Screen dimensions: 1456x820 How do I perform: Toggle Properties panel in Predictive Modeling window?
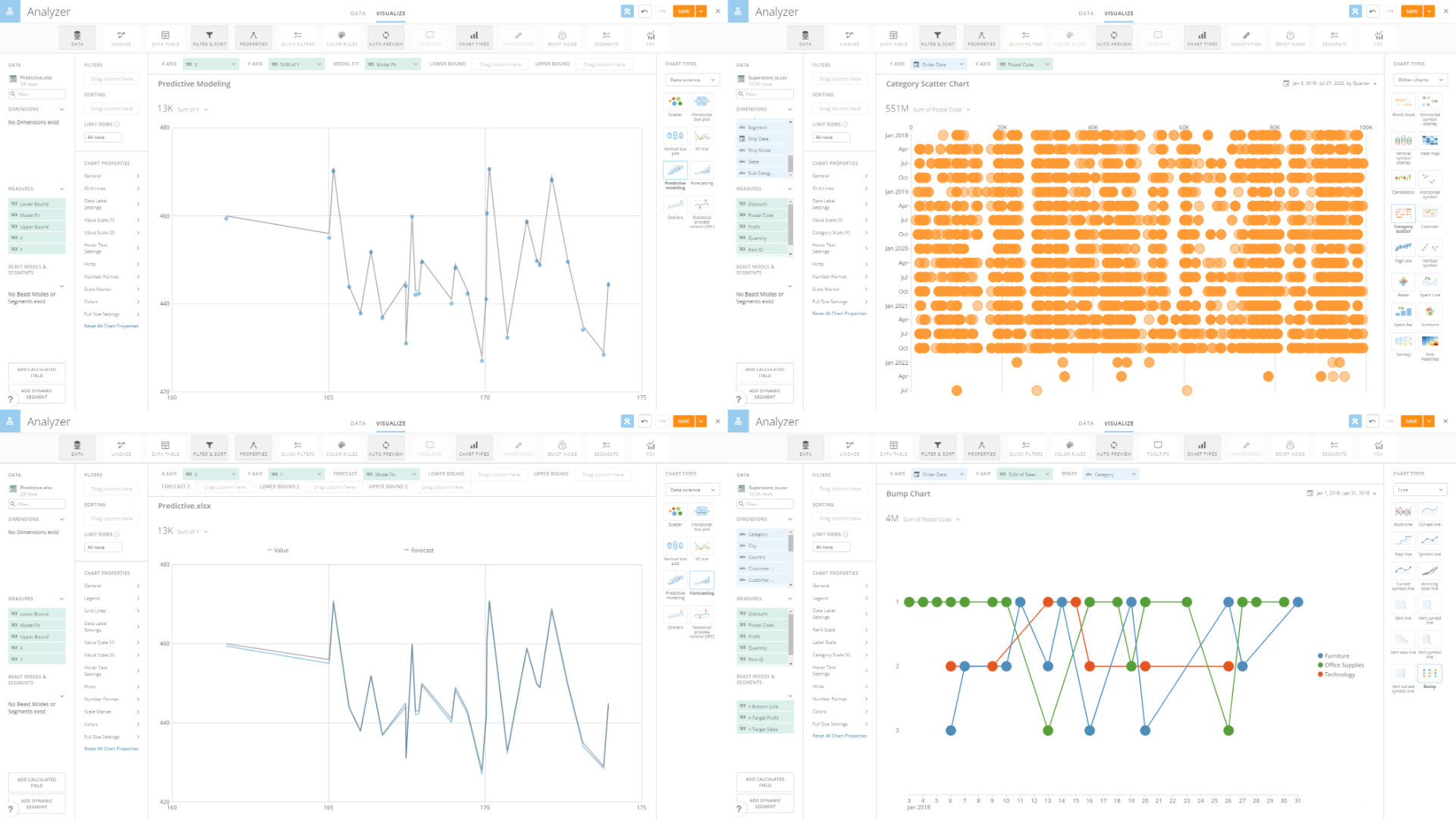click(x=253, y=38)
